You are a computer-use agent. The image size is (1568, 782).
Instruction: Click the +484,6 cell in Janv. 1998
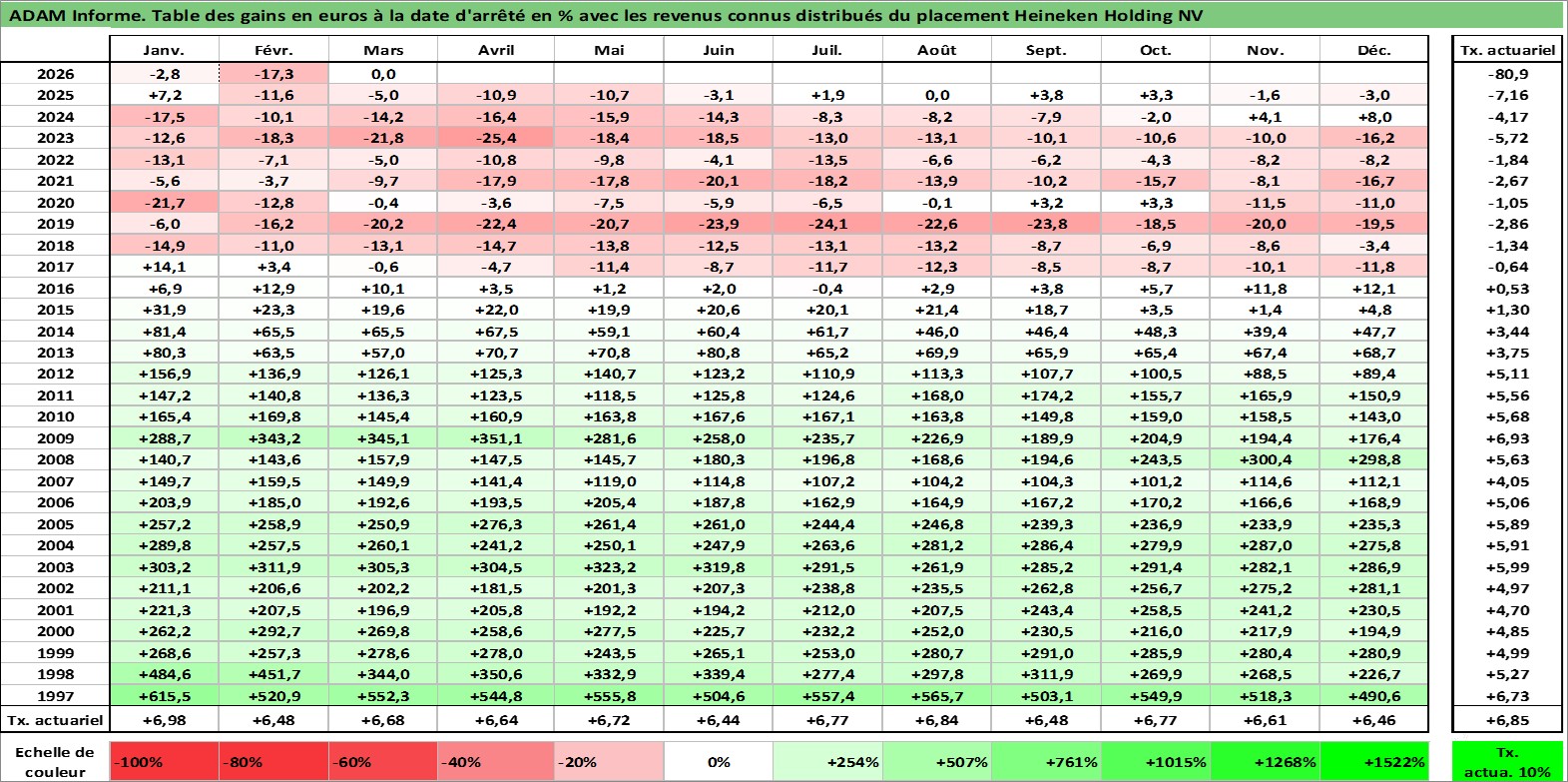164,674
